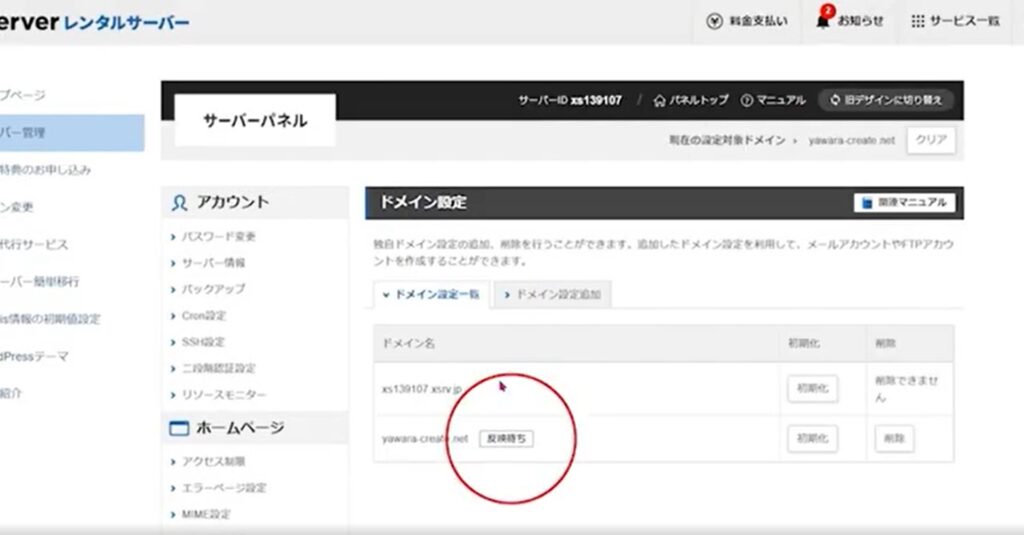This screenshot has width=1024, height=535.
Task: Open Whois情報の初期値設定 in the left sidebar
Action: point(50,319)
